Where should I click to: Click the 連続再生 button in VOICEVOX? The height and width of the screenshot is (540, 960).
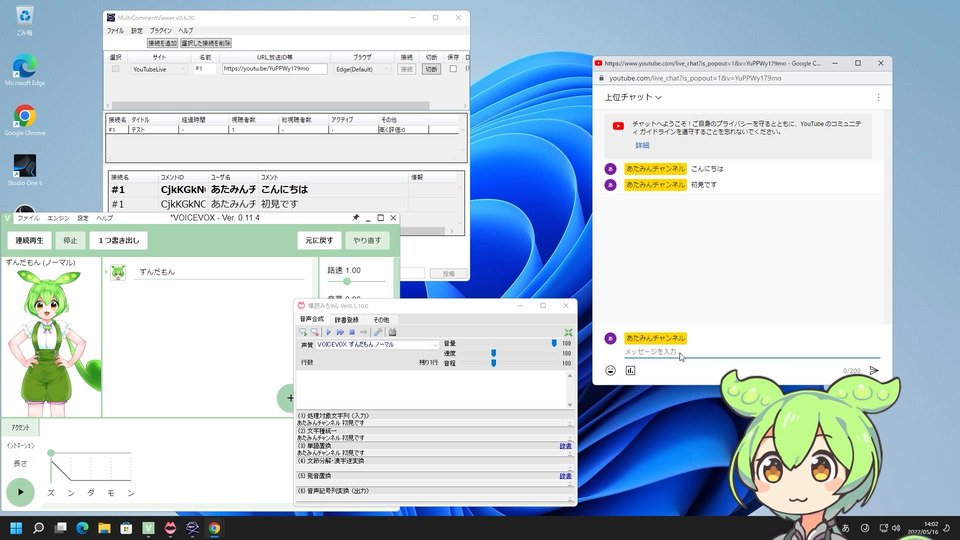coord(29,241)
